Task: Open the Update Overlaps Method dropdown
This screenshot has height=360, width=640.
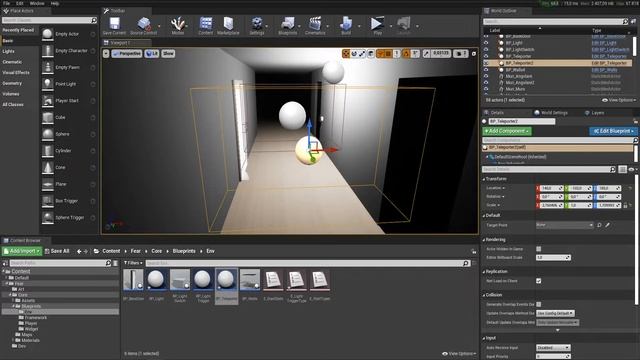Action: click(556, 313)
